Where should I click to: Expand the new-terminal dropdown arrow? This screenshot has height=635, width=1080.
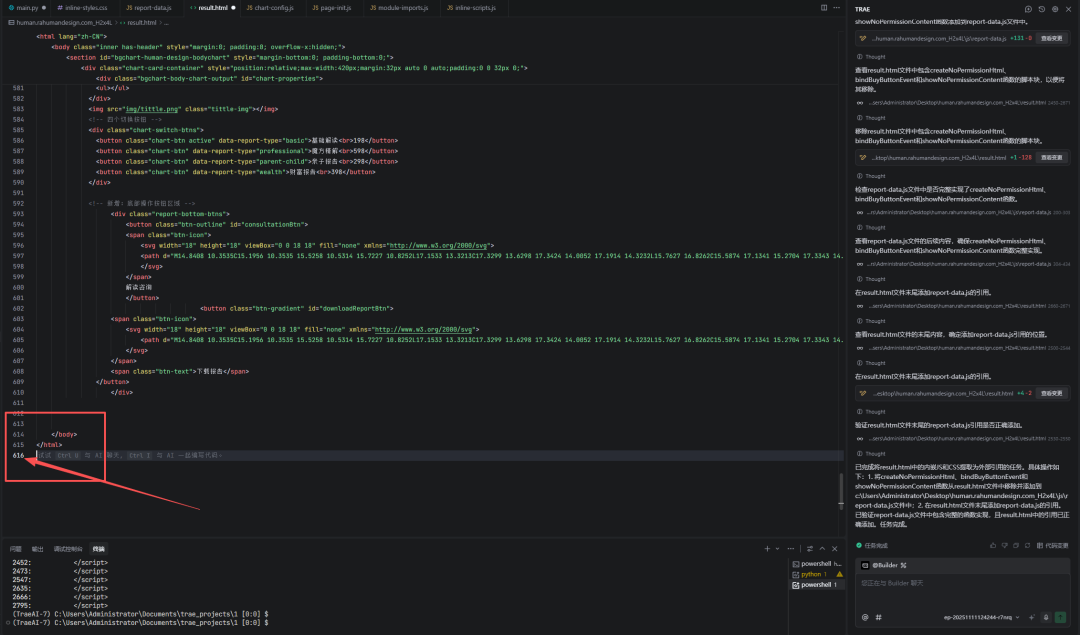coord(777,549)
